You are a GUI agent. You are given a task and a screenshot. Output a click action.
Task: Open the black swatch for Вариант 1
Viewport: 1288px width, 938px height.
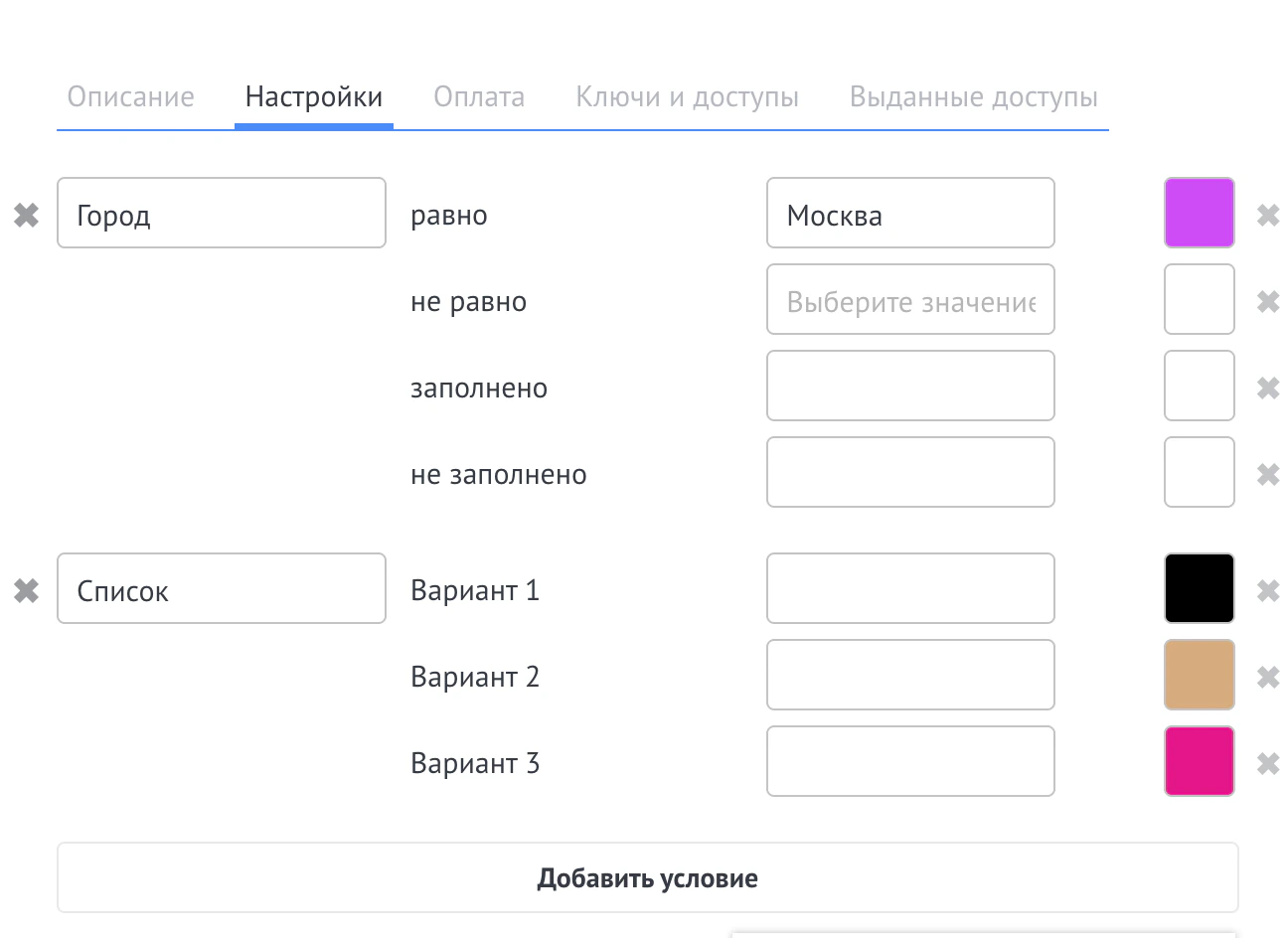click(x=1200, y=588)
